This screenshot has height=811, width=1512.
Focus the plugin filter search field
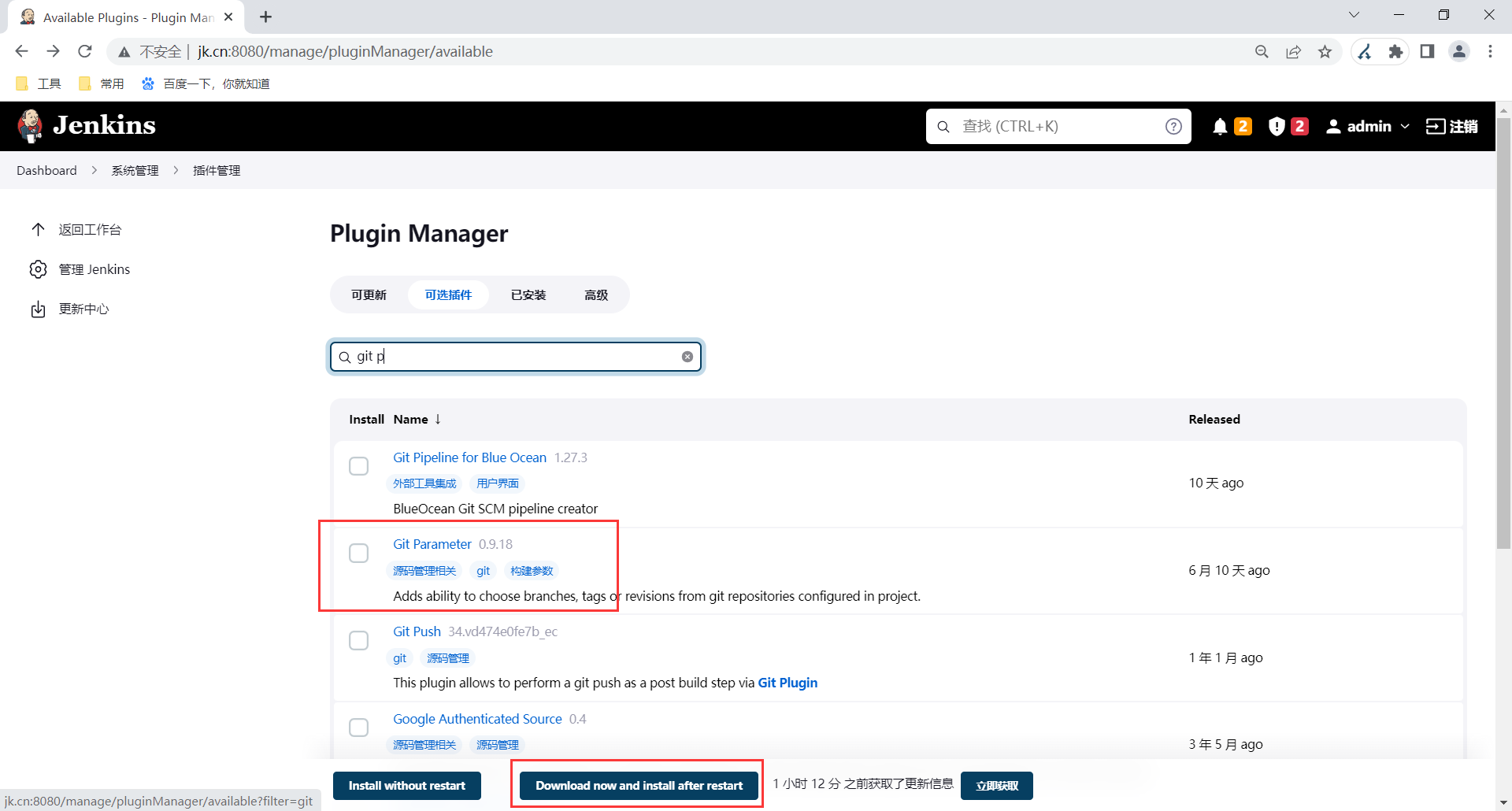point(516,357)
